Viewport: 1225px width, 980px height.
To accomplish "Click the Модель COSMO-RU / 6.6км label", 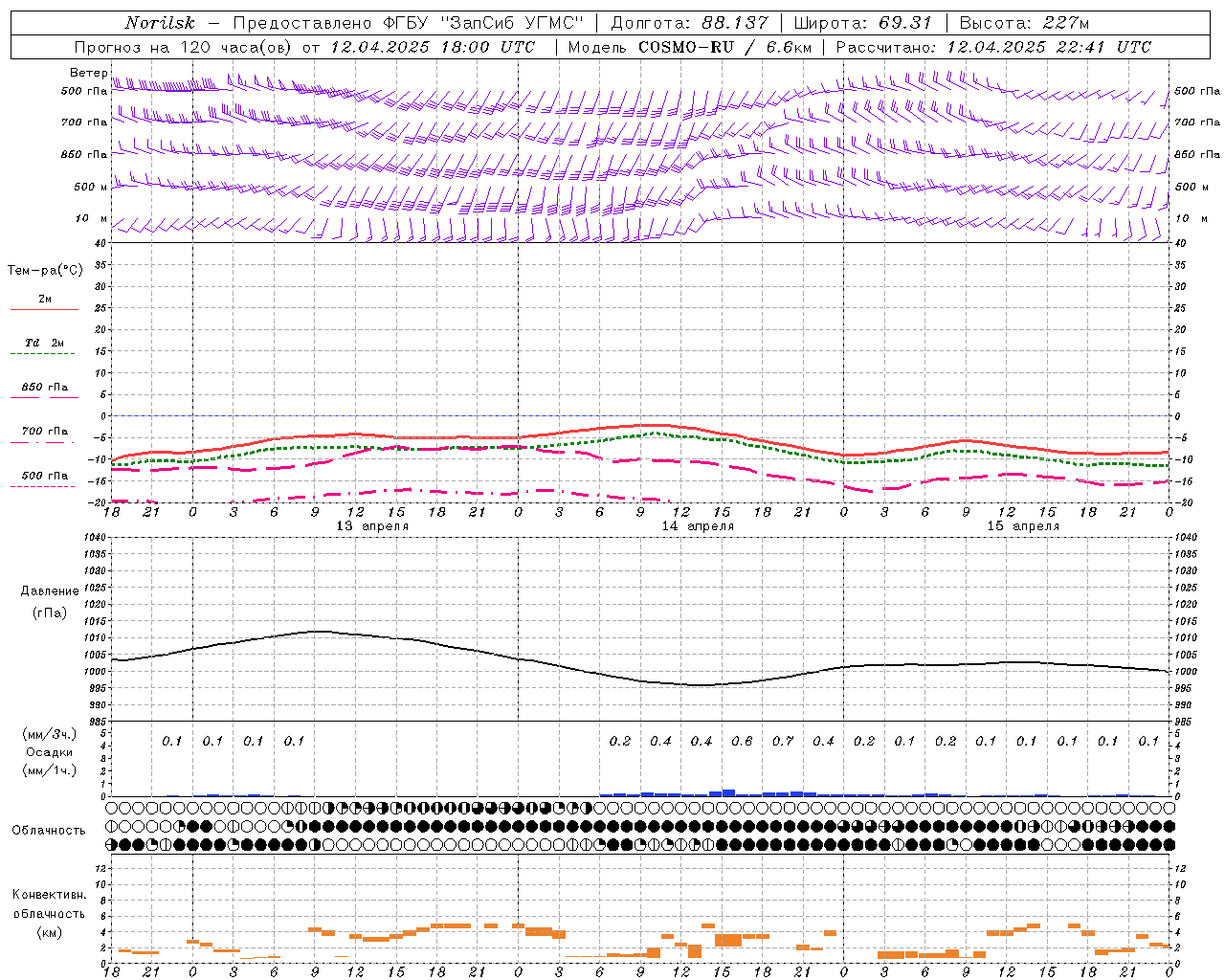I will 689,47.
